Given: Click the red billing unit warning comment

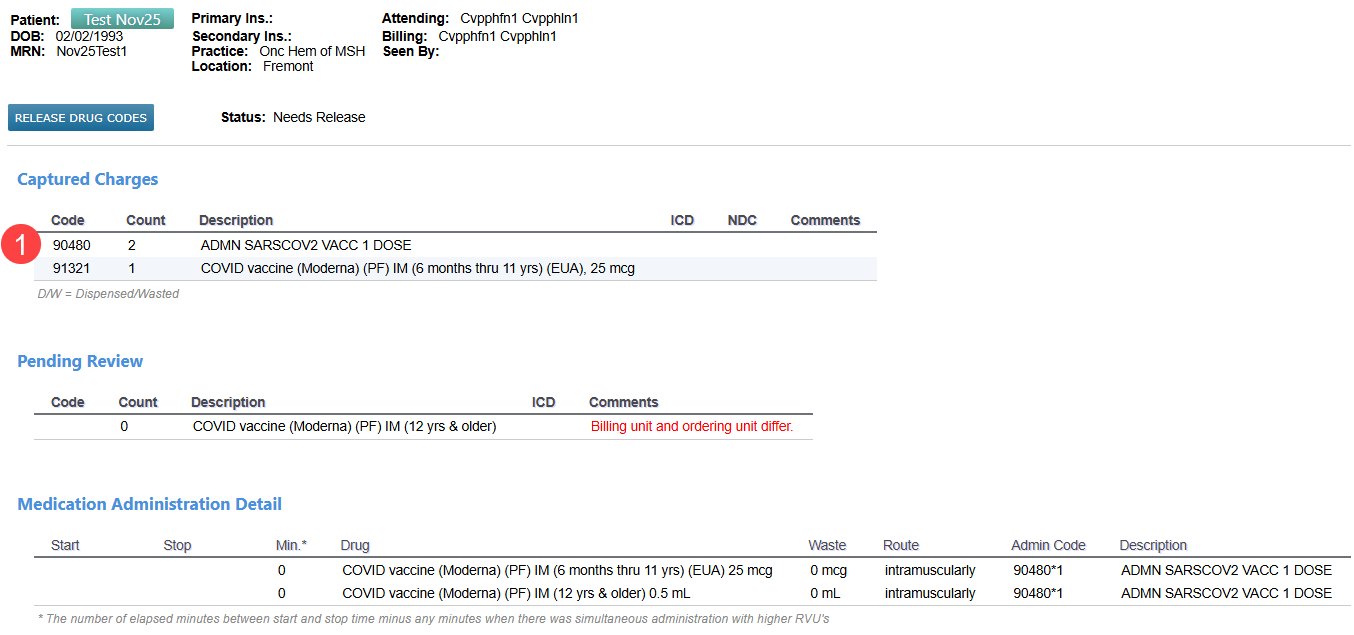Looking at the screenshot, I should (x=691, y=427).
